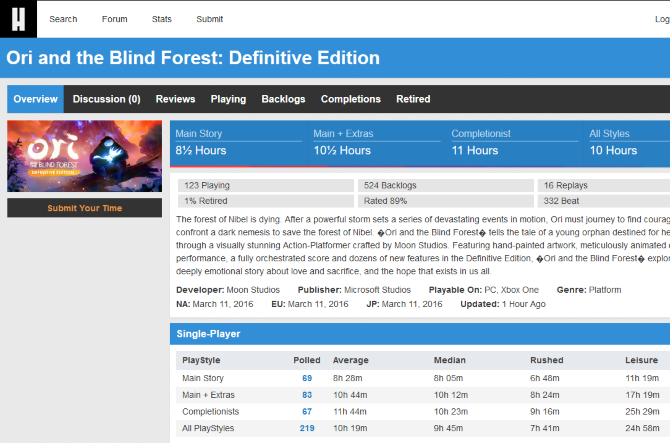Click the Moon Studios developer name
This screenshot has height=443, width=670.
point(253,290)
